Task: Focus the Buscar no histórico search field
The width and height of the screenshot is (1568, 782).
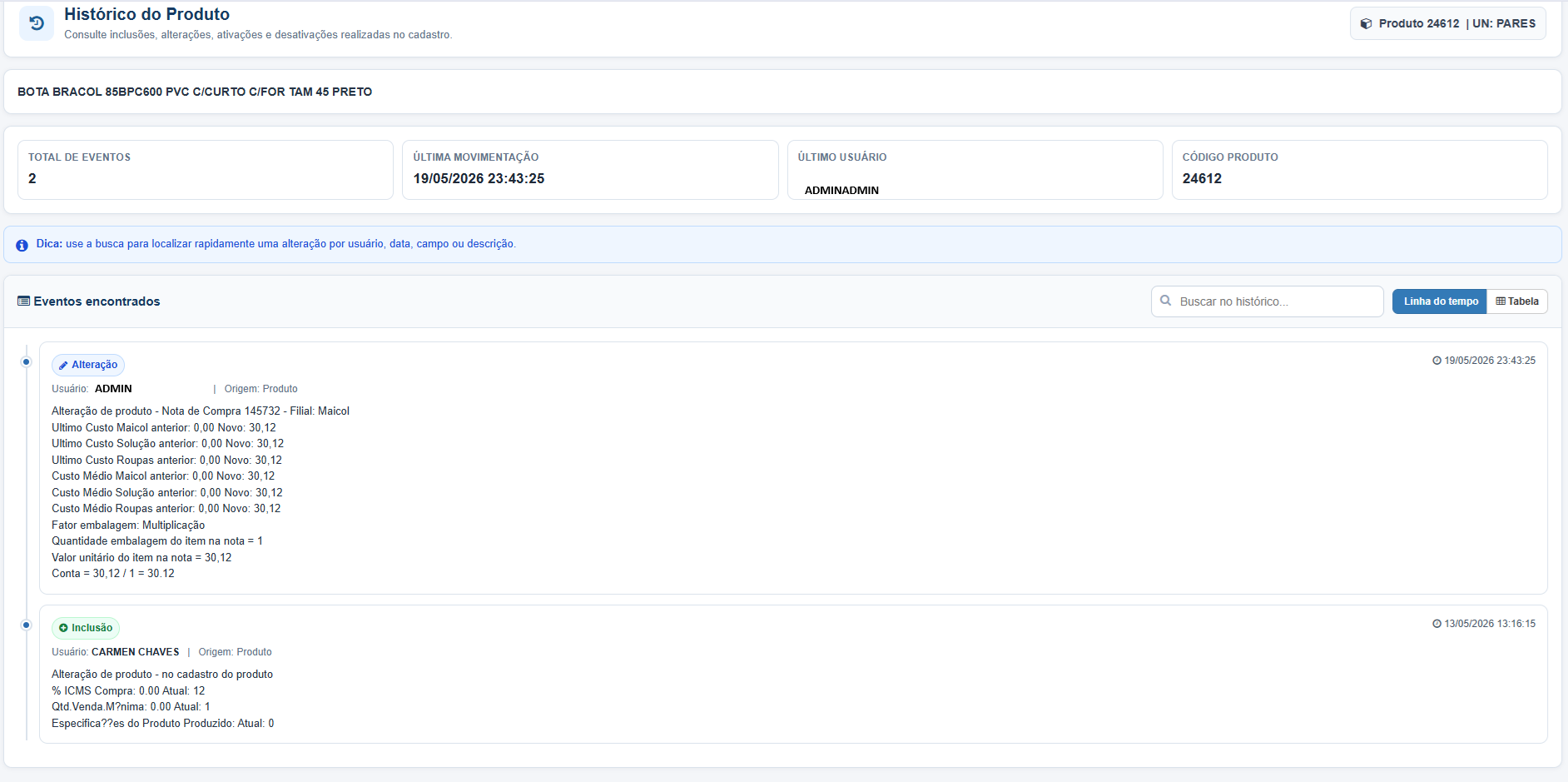Action: (1267, 301)
